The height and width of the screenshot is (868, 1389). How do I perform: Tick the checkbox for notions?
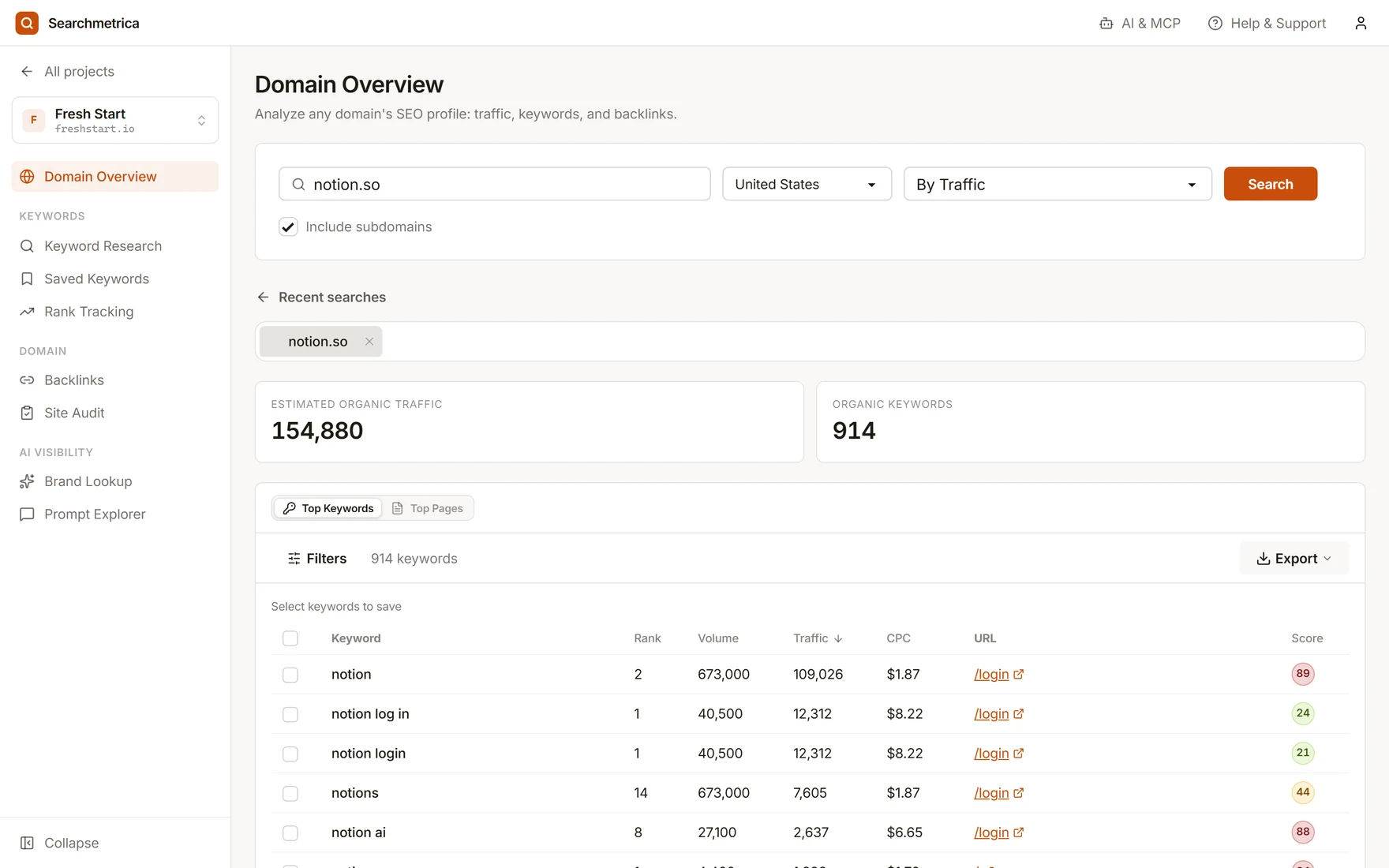tap(290, 793)
